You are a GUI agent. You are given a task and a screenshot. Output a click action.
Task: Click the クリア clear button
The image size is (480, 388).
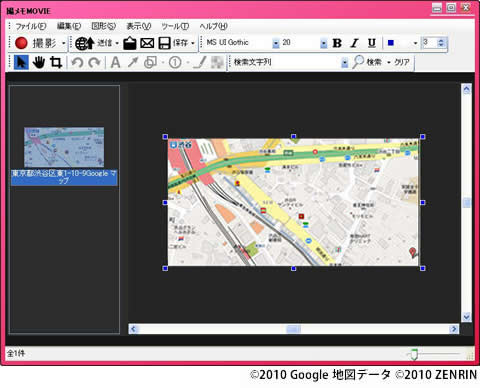point(402,62)
